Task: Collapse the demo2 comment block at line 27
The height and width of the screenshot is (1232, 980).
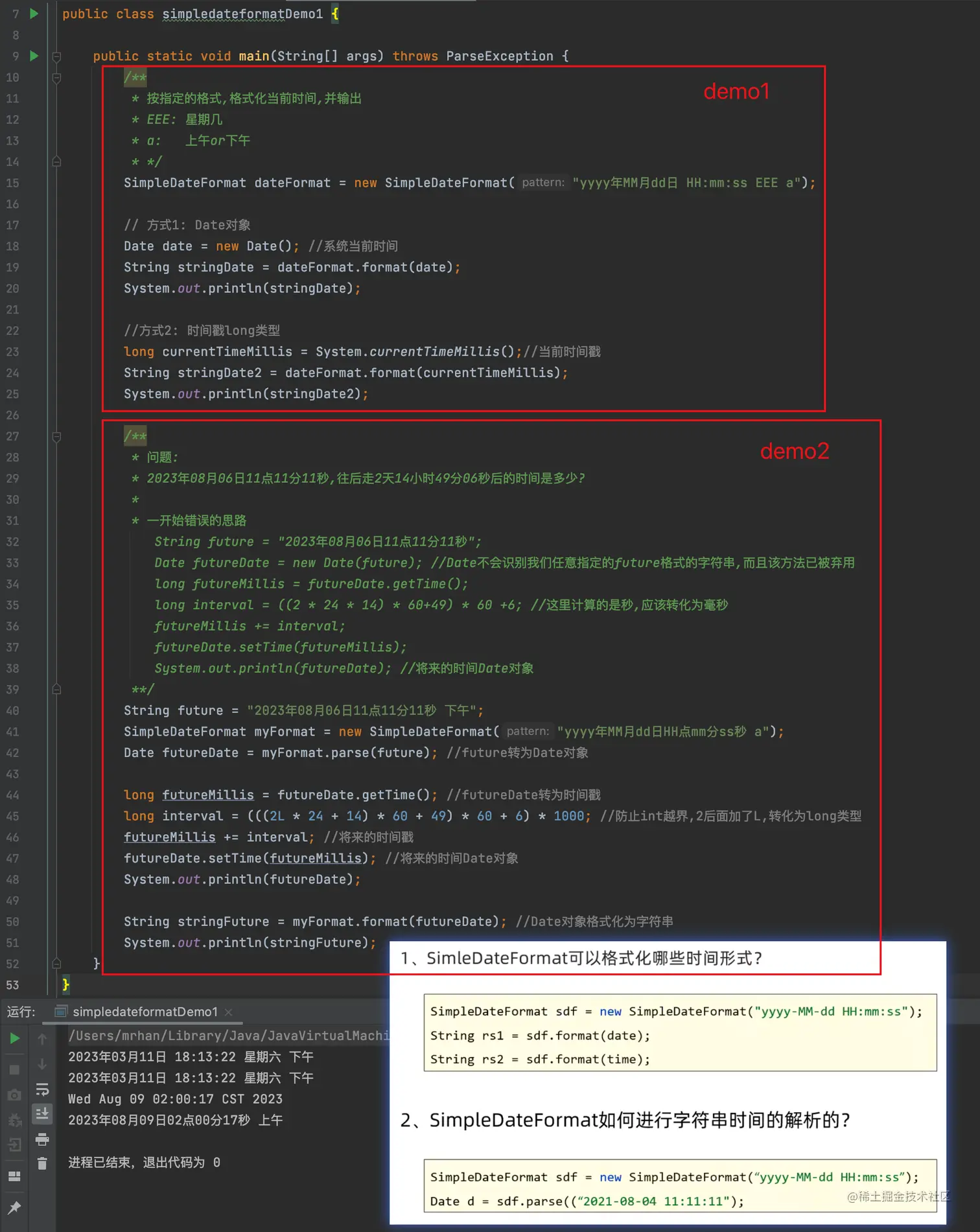Action: click(x=56, y=437)
